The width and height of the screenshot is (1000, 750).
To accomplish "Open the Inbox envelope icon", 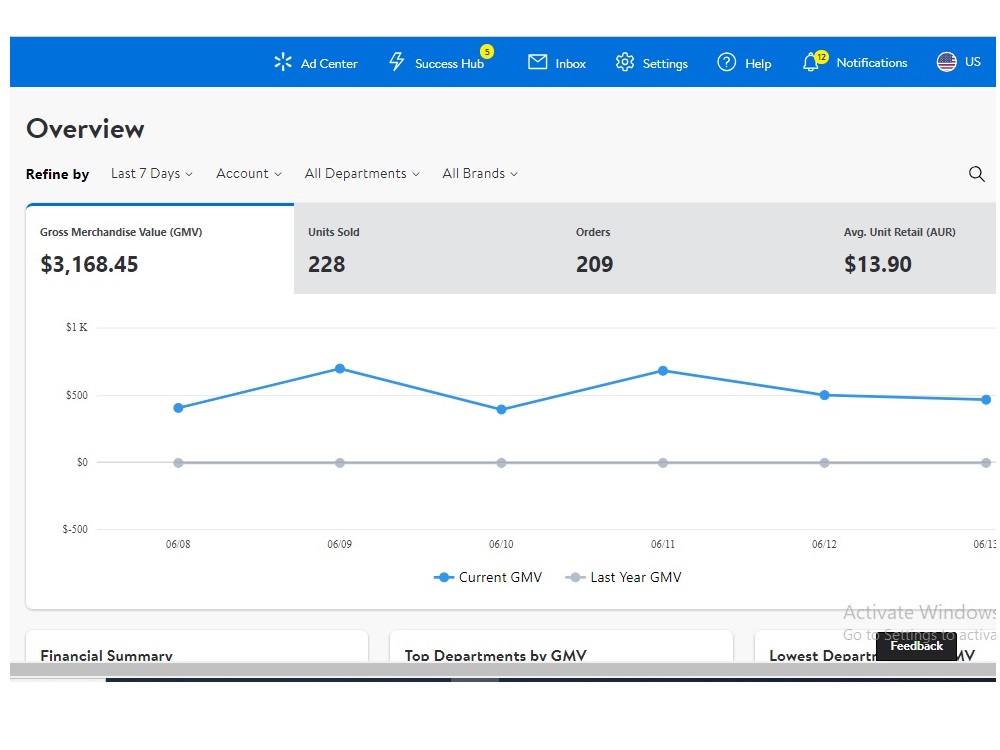I will [x=538, y=62].
